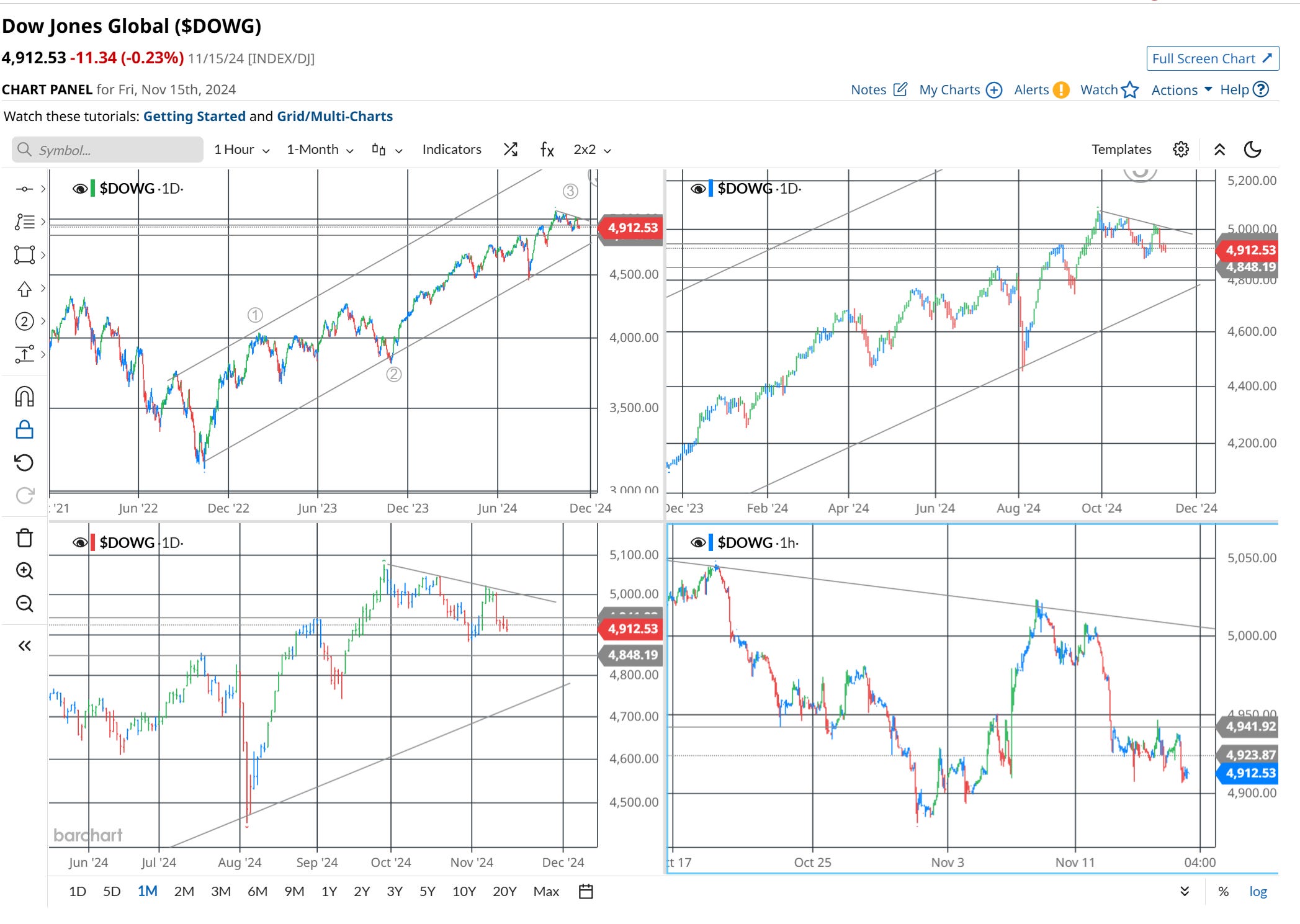The image size is (1300, 924).
Task: Click the lock drawings icon
Action: tap(24, 429)
